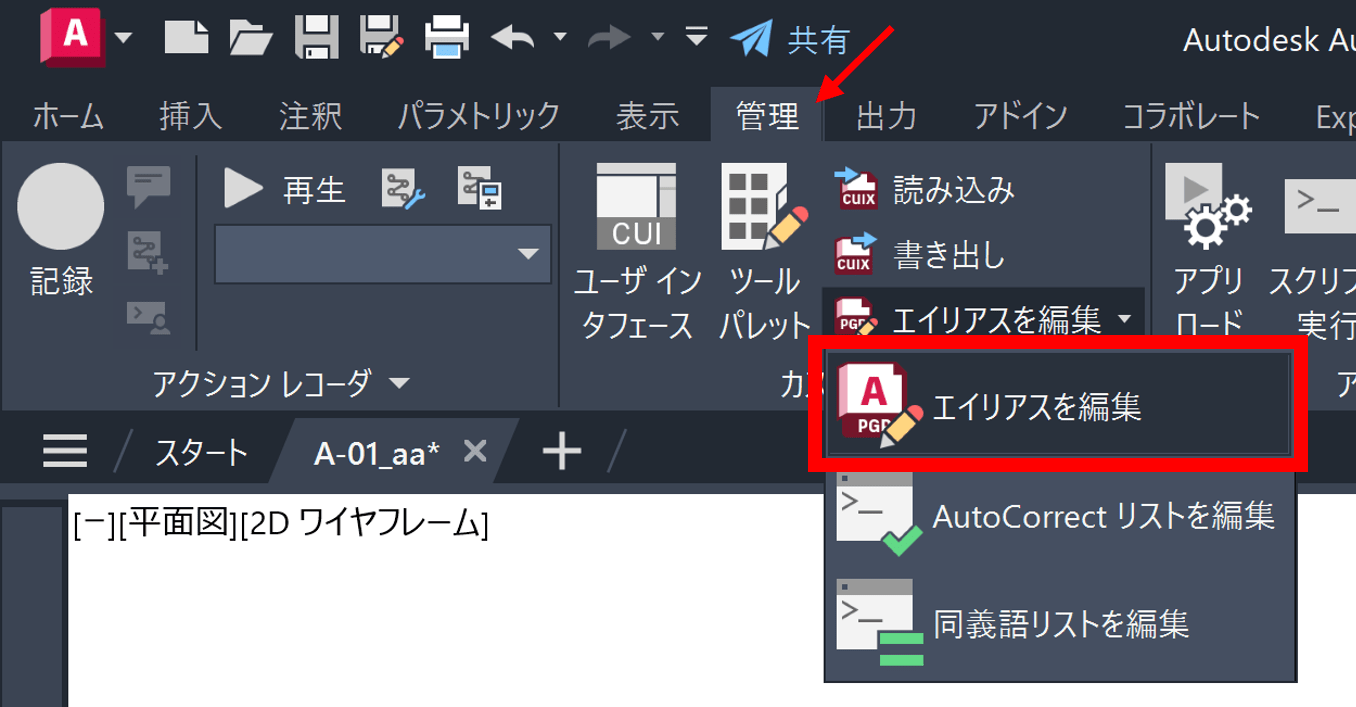The width and height of the screenshot is (1356, 707).
Task: Open the CUI ユーザ インタフェース editor
Action: [x=636, y=255]
